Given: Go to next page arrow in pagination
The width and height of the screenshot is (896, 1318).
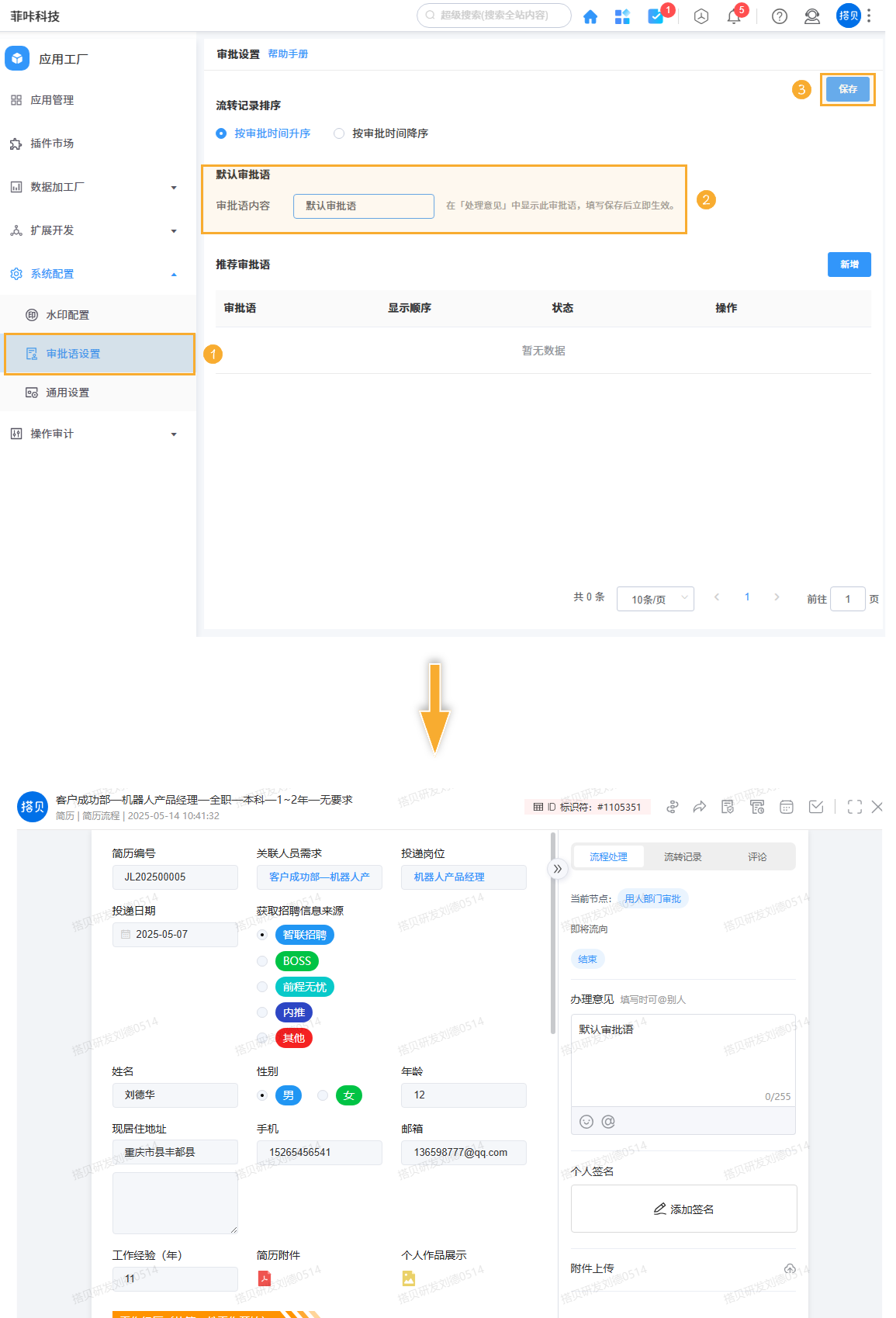Looking at the screenshot, I should click(777, 597).
